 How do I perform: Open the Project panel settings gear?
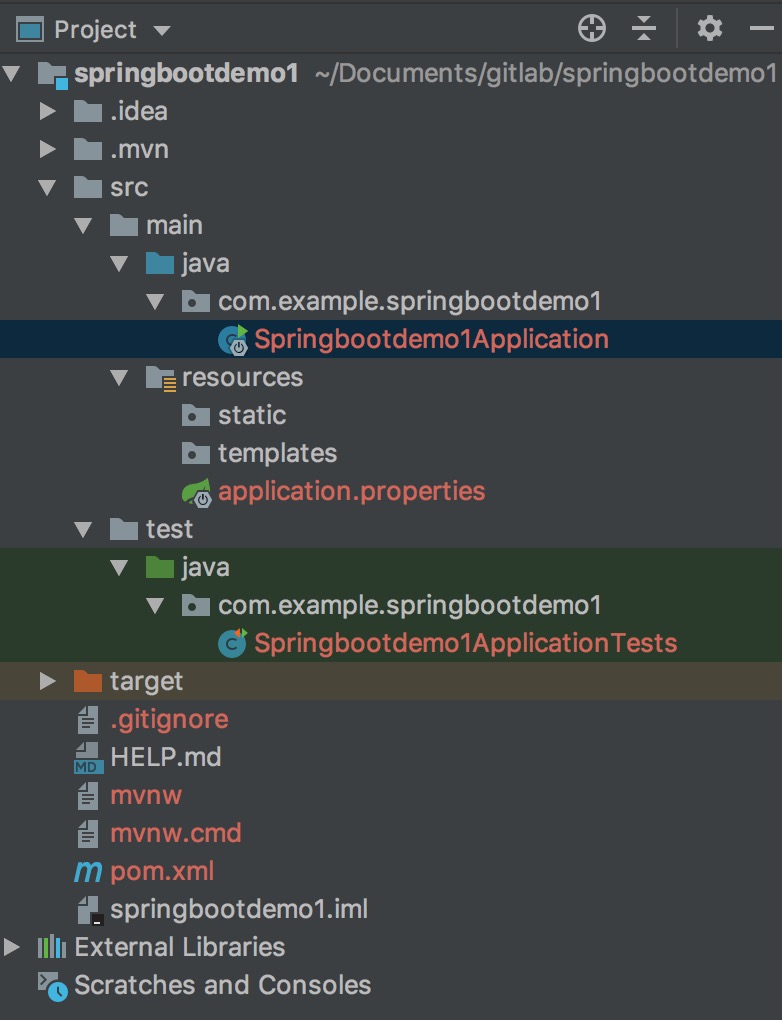pyautogui.click(x=710, y=29)
